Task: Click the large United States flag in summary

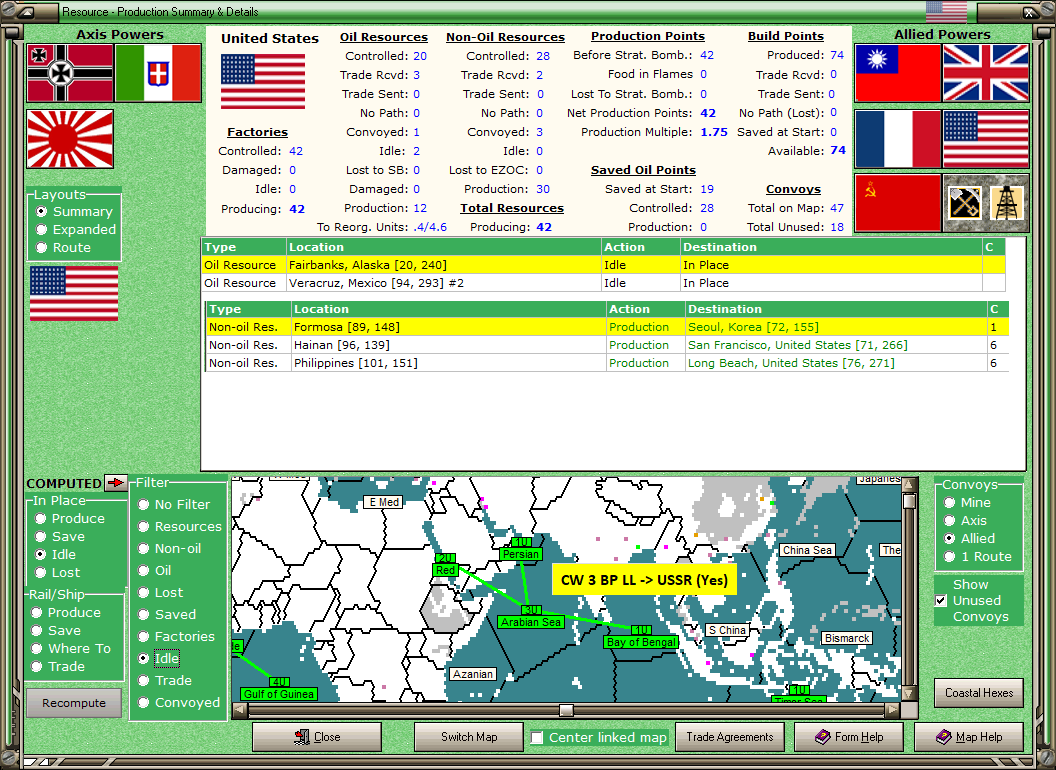Action: click(263, 82)
